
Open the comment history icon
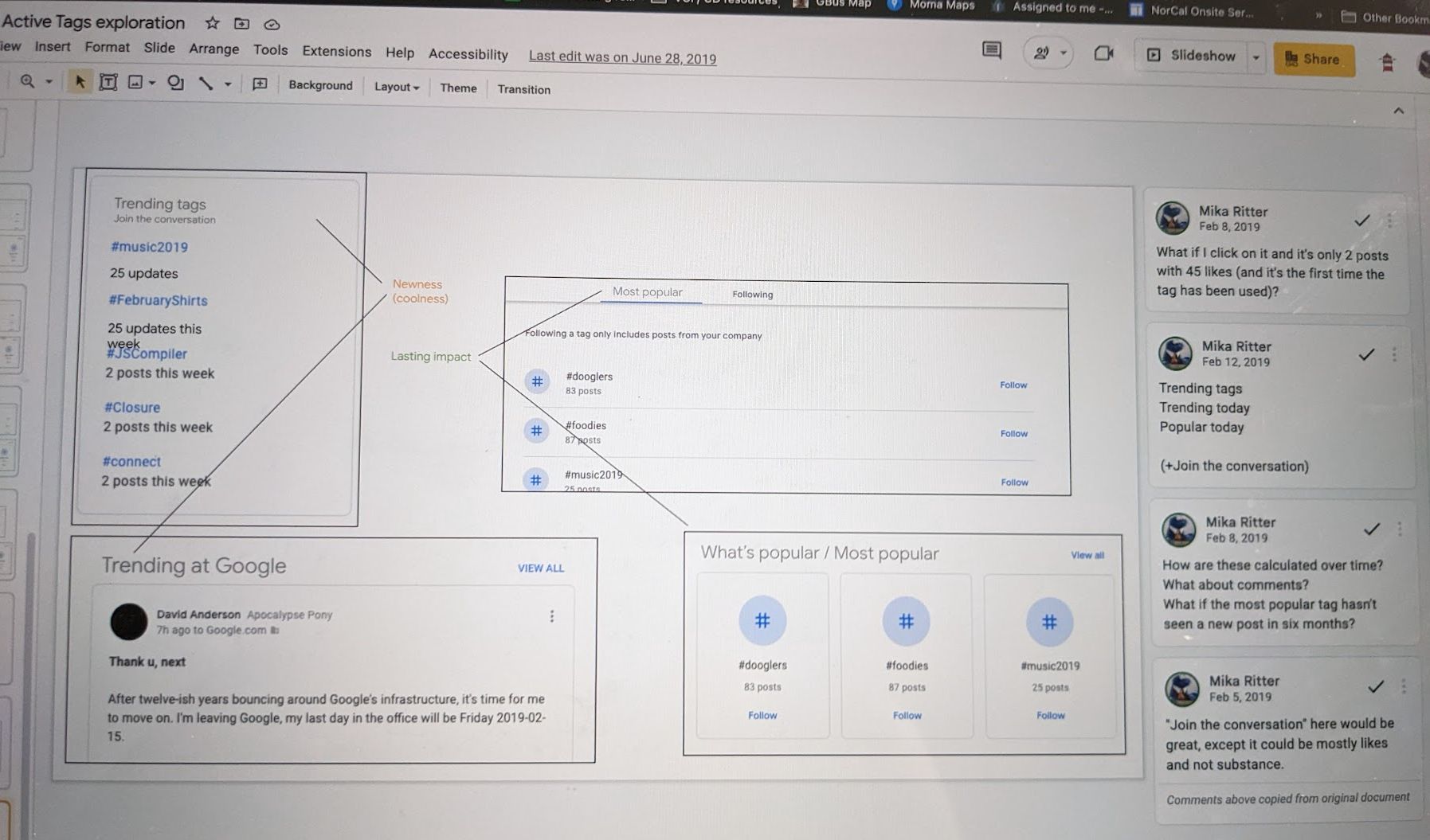(991, 51)
